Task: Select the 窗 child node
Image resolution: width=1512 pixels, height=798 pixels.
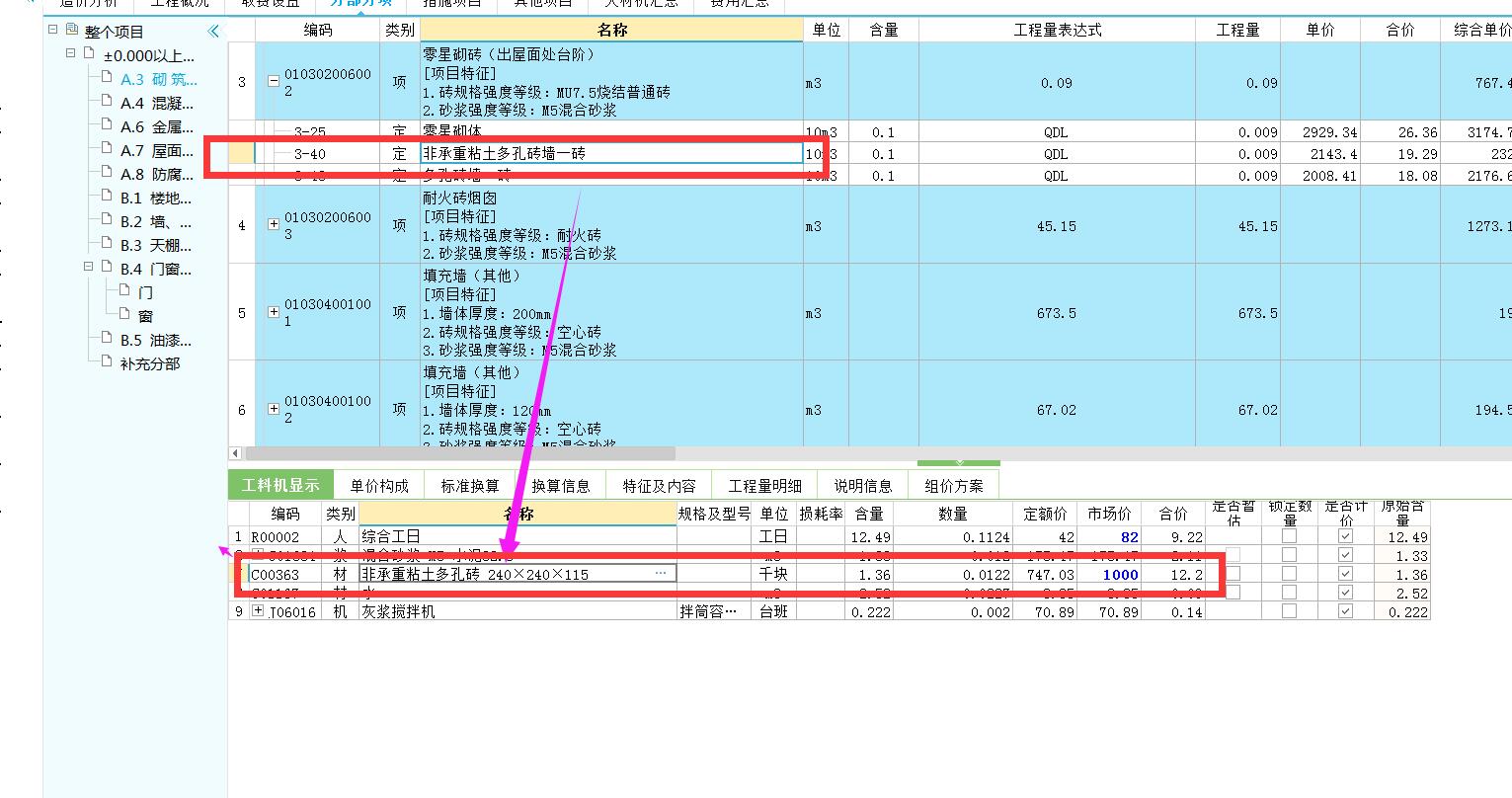Action: (145, 316)
